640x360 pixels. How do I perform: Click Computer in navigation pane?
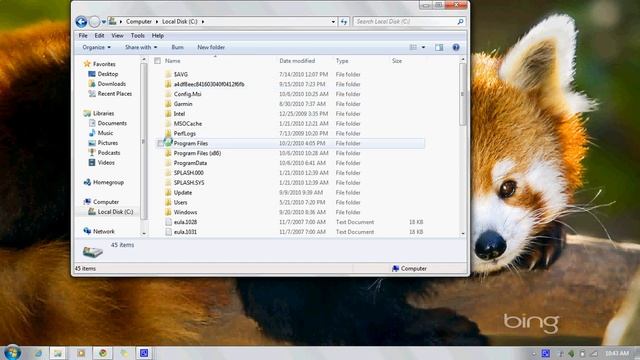click(x=106, y=202)
